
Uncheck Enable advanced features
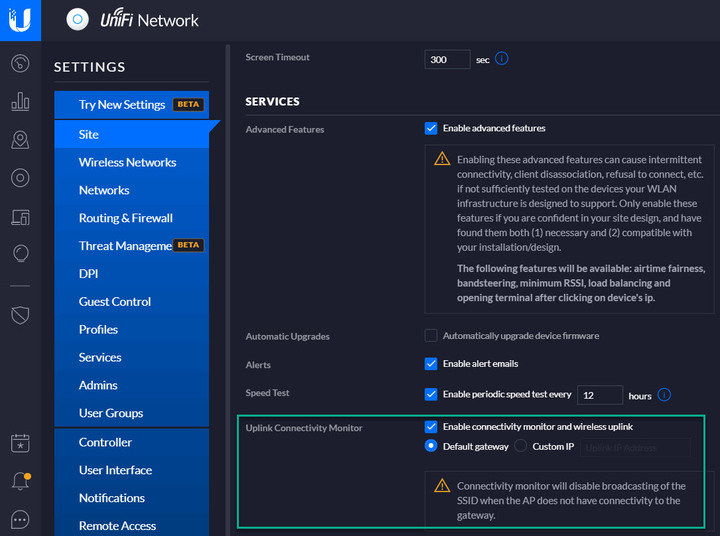(x=431, y=128)
